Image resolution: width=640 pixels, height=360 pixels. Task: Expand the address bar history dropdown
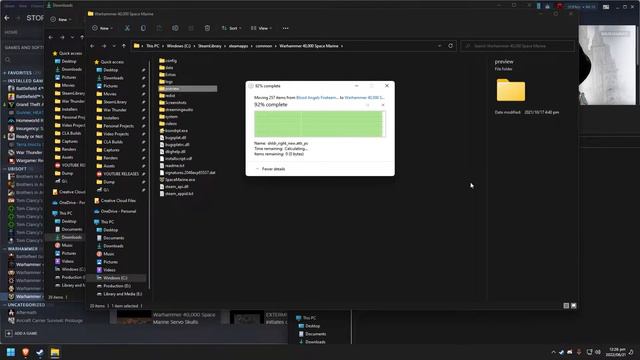click(x=440, y=46)
